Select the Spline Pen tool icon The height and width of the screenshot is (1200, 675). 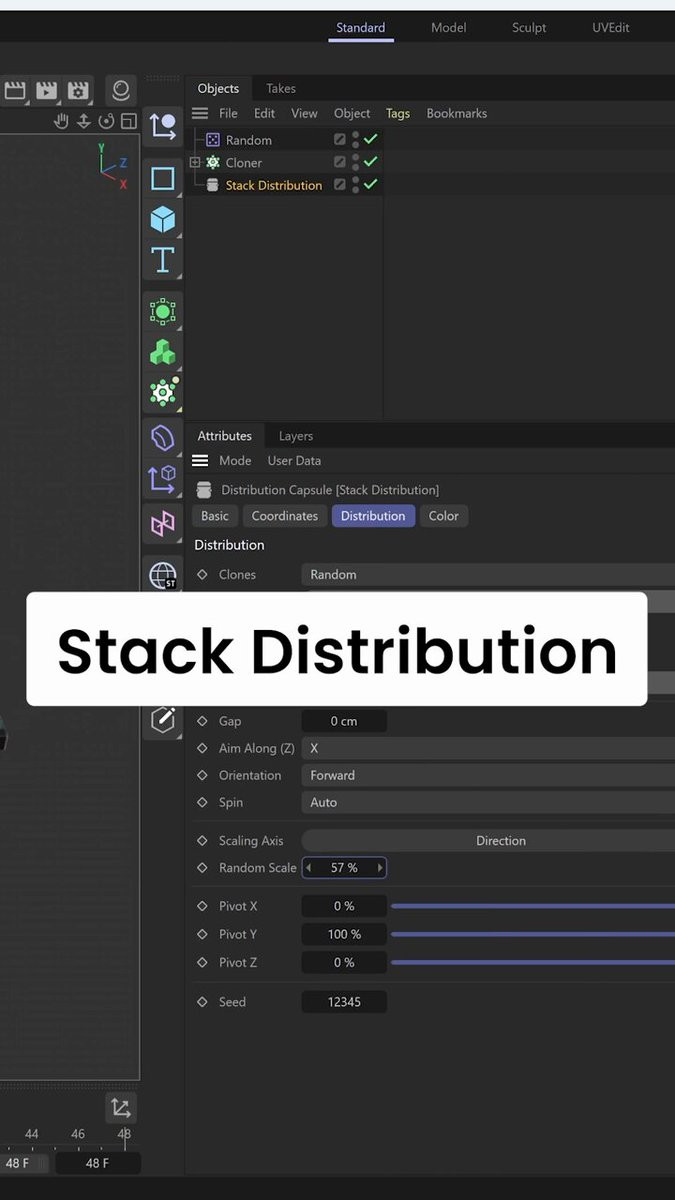click(162, 126)
